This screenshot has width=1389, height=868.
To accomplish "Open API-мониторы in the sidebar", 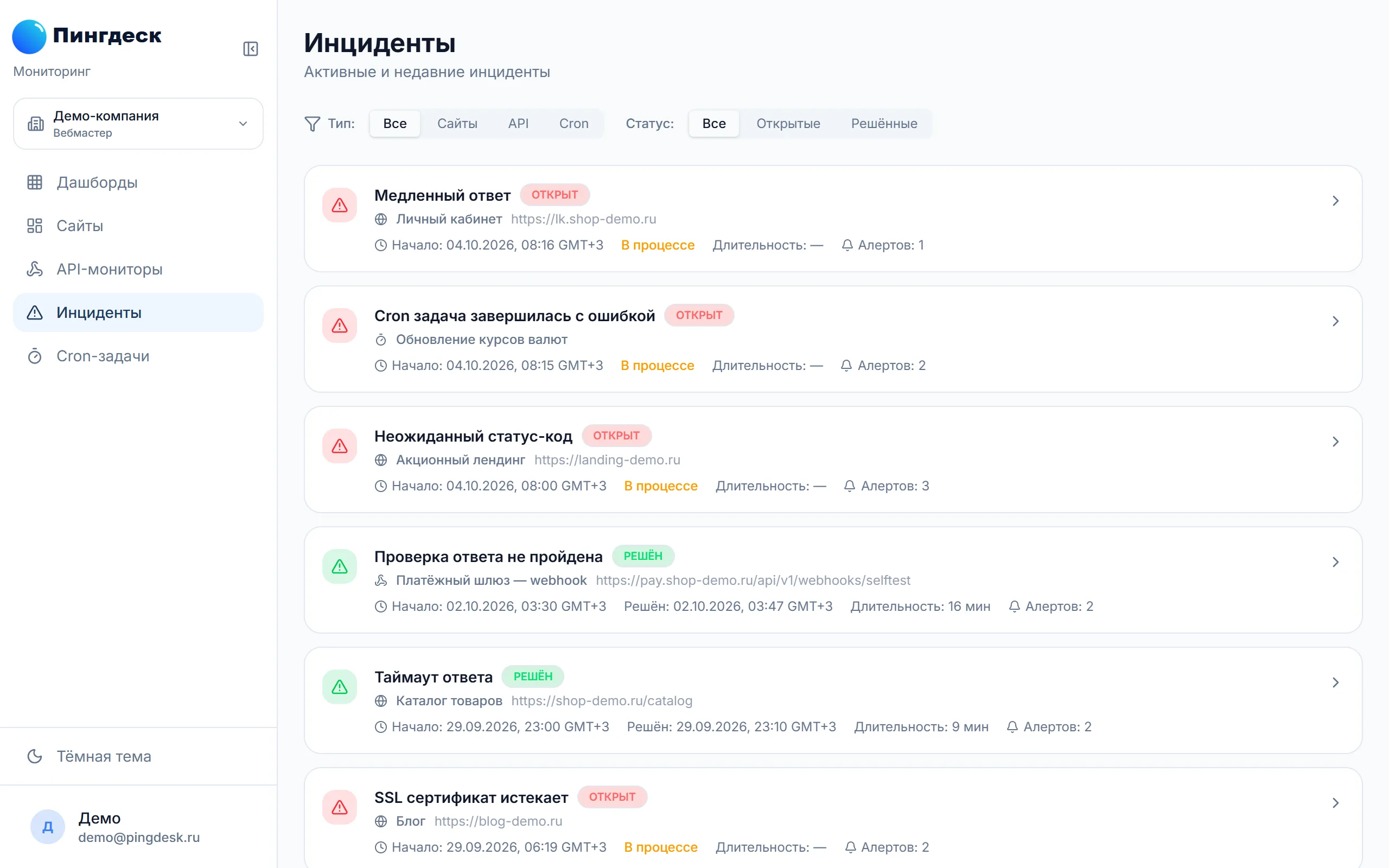I will [x=138, y=269].
